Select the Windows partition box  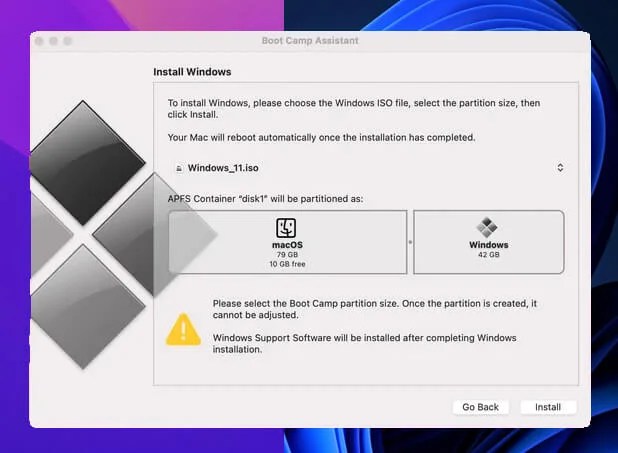(x=489, y=242)
